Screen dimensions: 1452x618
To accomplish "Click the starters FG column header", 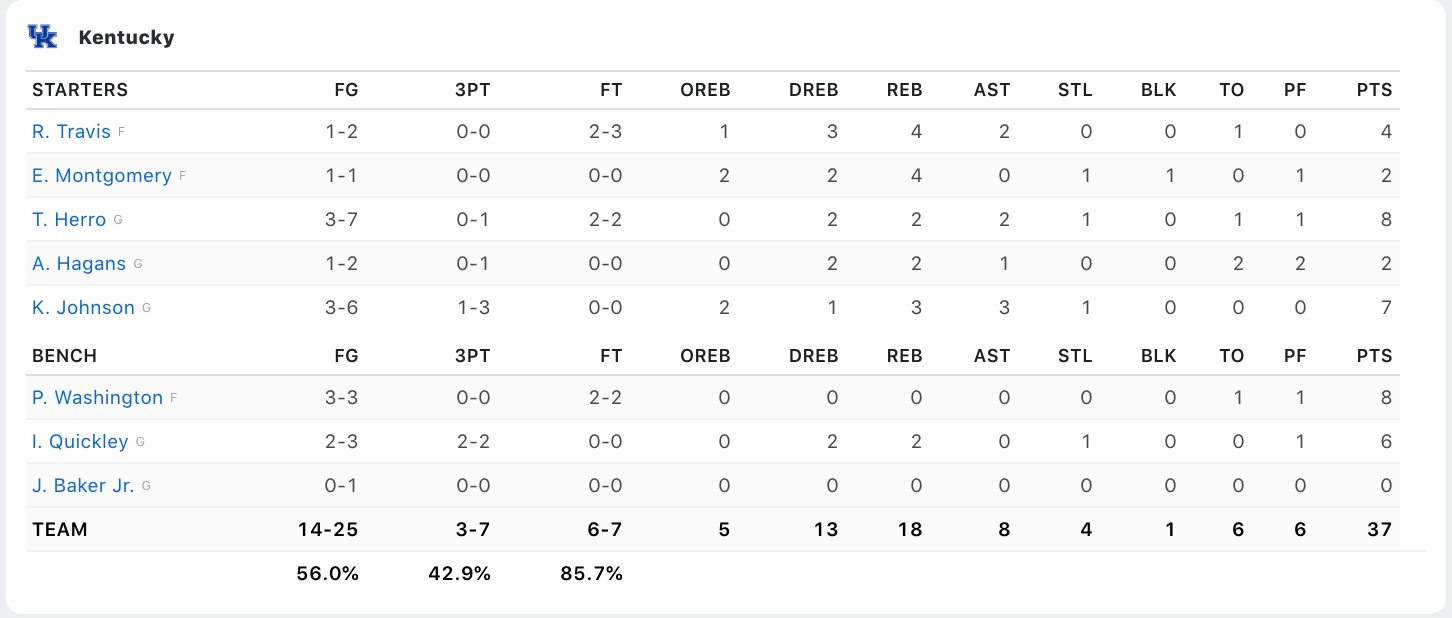I will point(346,90).
